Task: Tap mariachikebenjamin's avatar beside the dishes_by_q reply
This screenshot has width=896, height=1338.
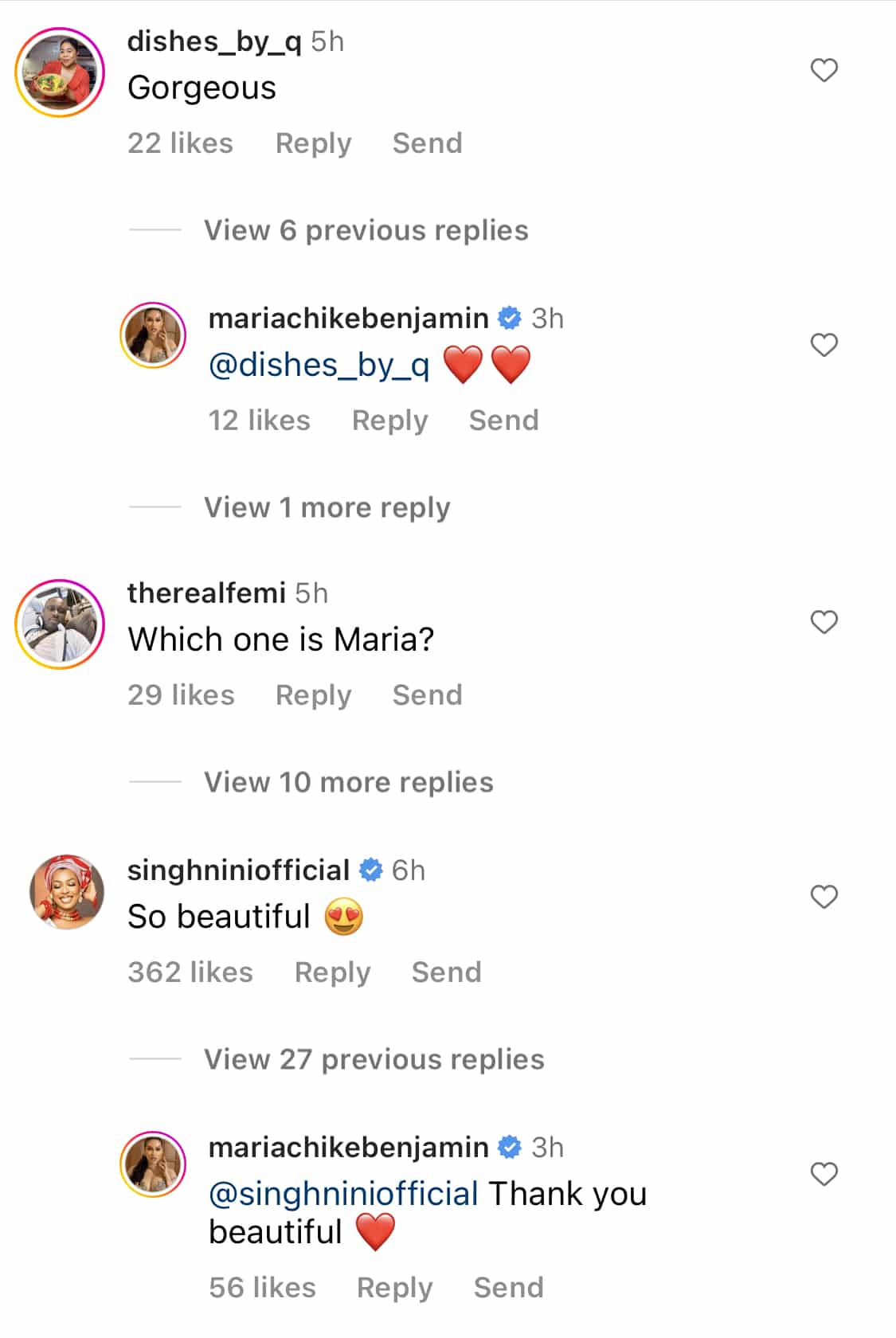Action: 153,335
